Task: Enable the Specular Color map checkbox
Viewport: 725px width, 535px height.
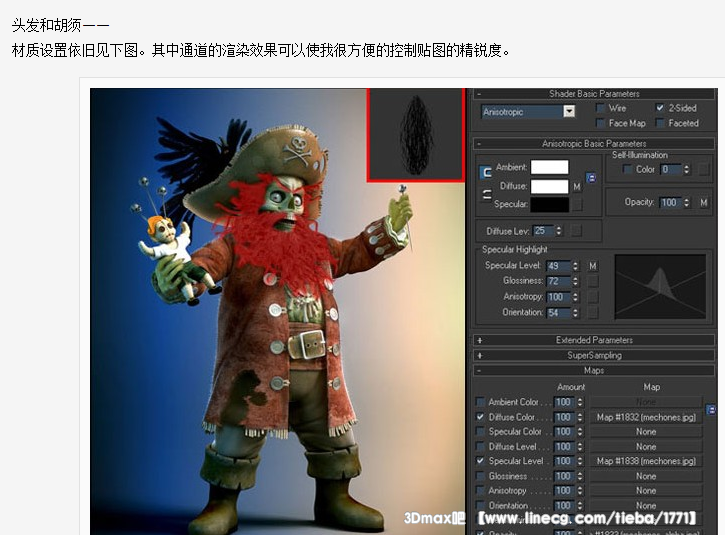Action: pos(480,431)
